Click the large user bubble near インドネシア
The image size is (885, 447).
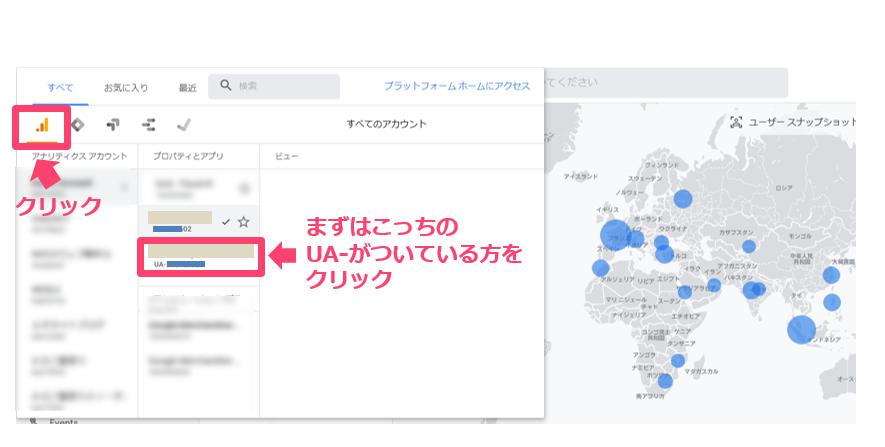801,329
